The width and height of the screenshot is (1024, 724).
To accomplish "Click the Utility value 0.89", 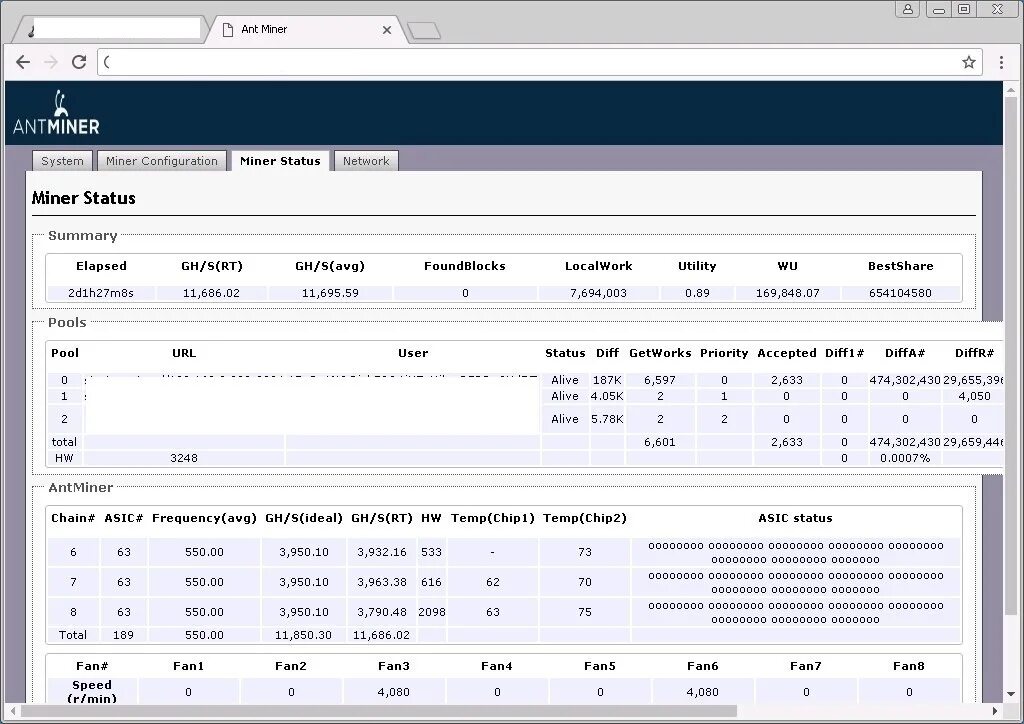I will tap(697, 293).
